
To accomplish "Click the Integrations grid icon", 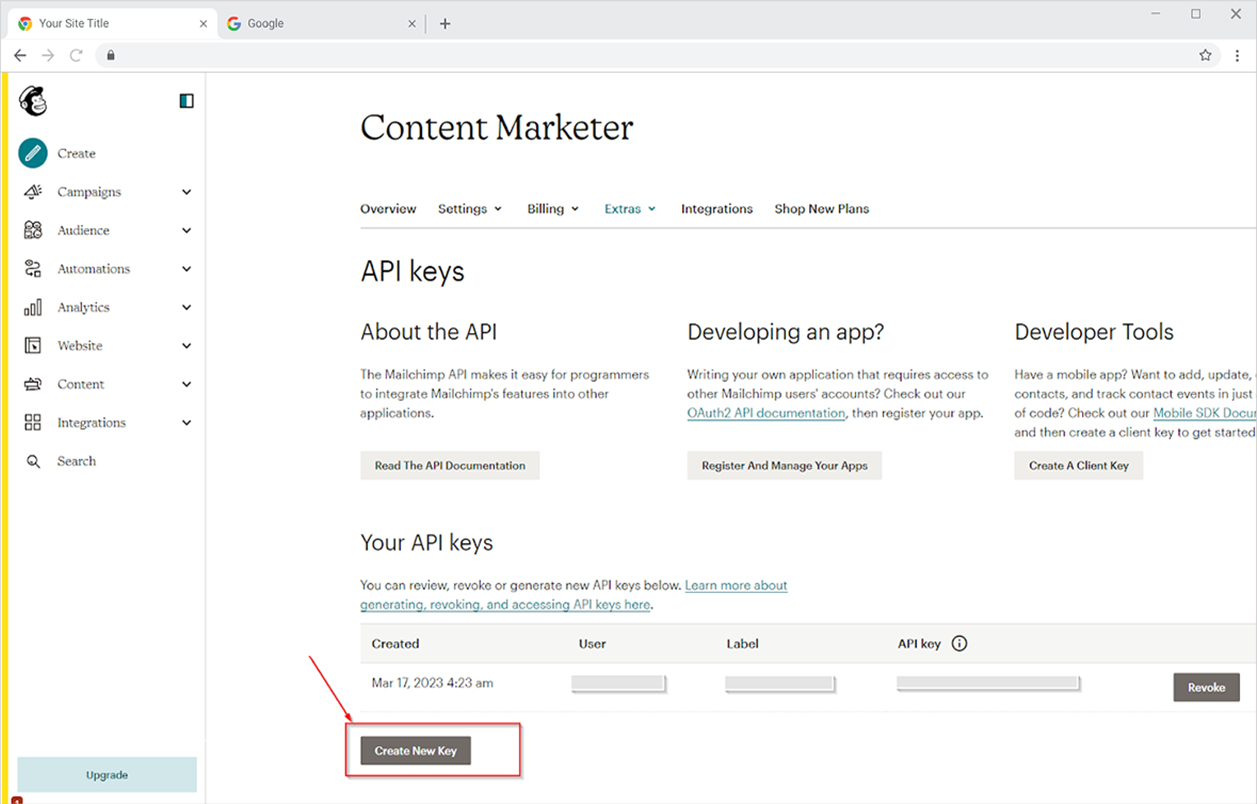I will pyautogui.click(x=33, y=423).
